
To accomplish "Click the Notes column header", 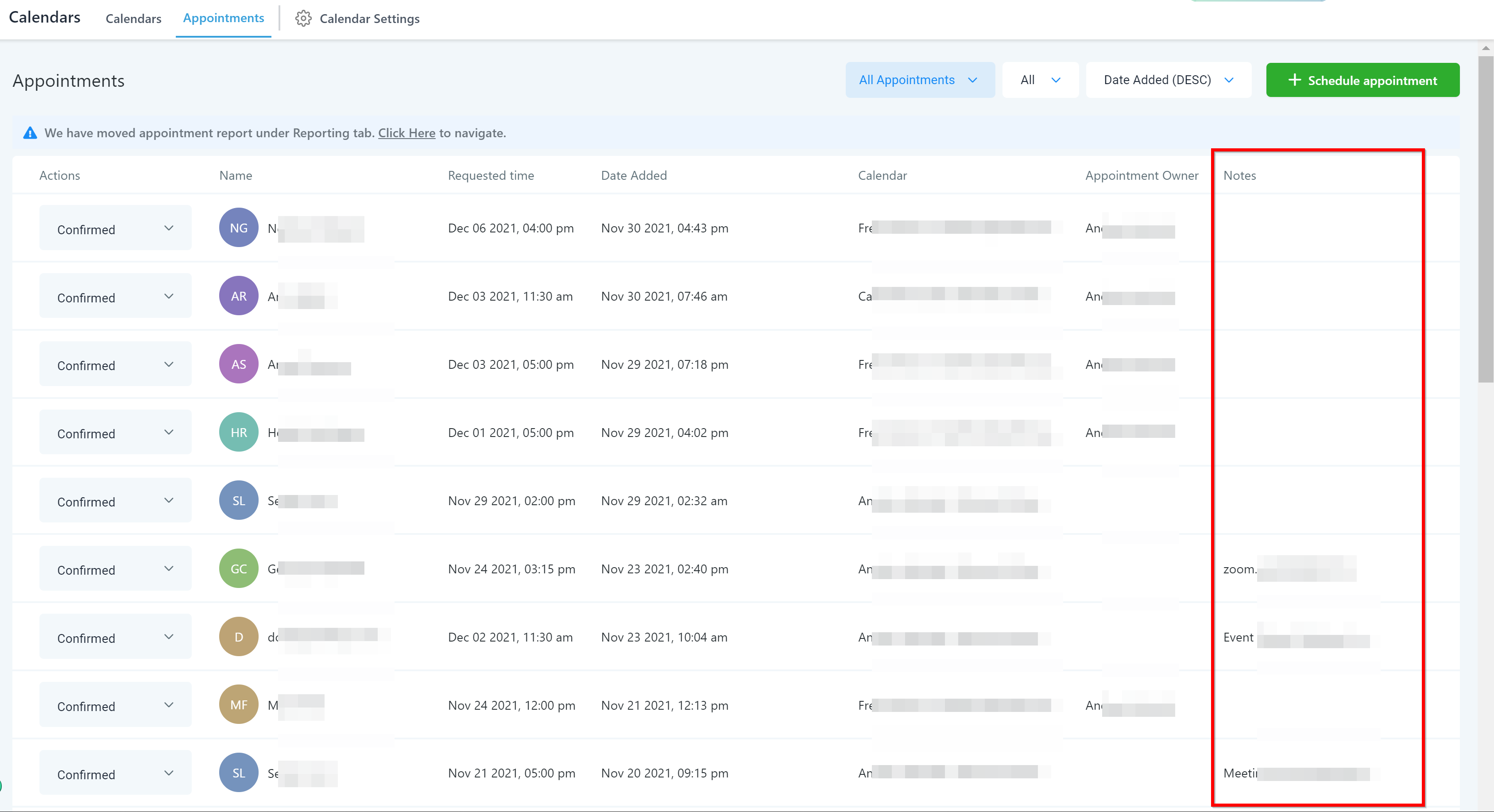I will pyautogui.click(x=1239, y=175).
